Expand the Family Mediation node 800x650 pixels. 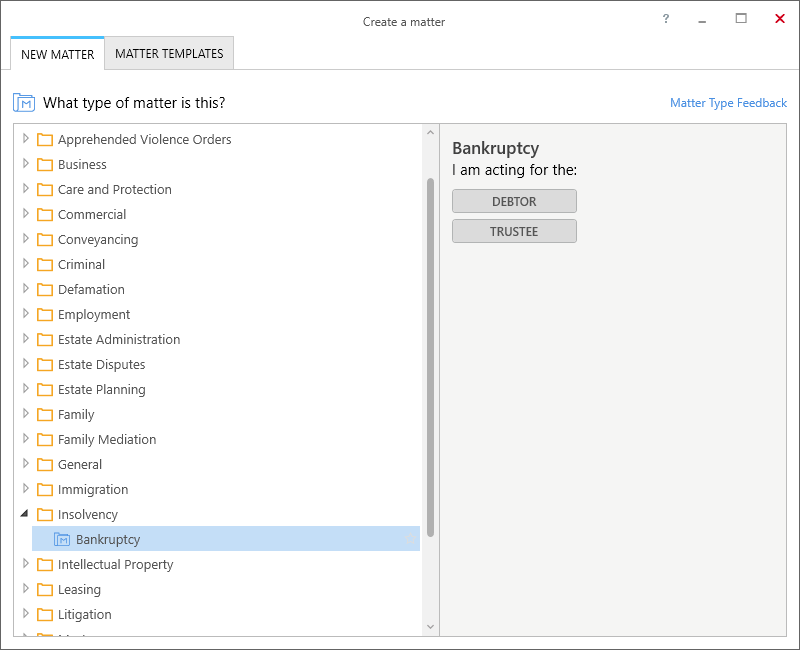click(x=26, y=438)
